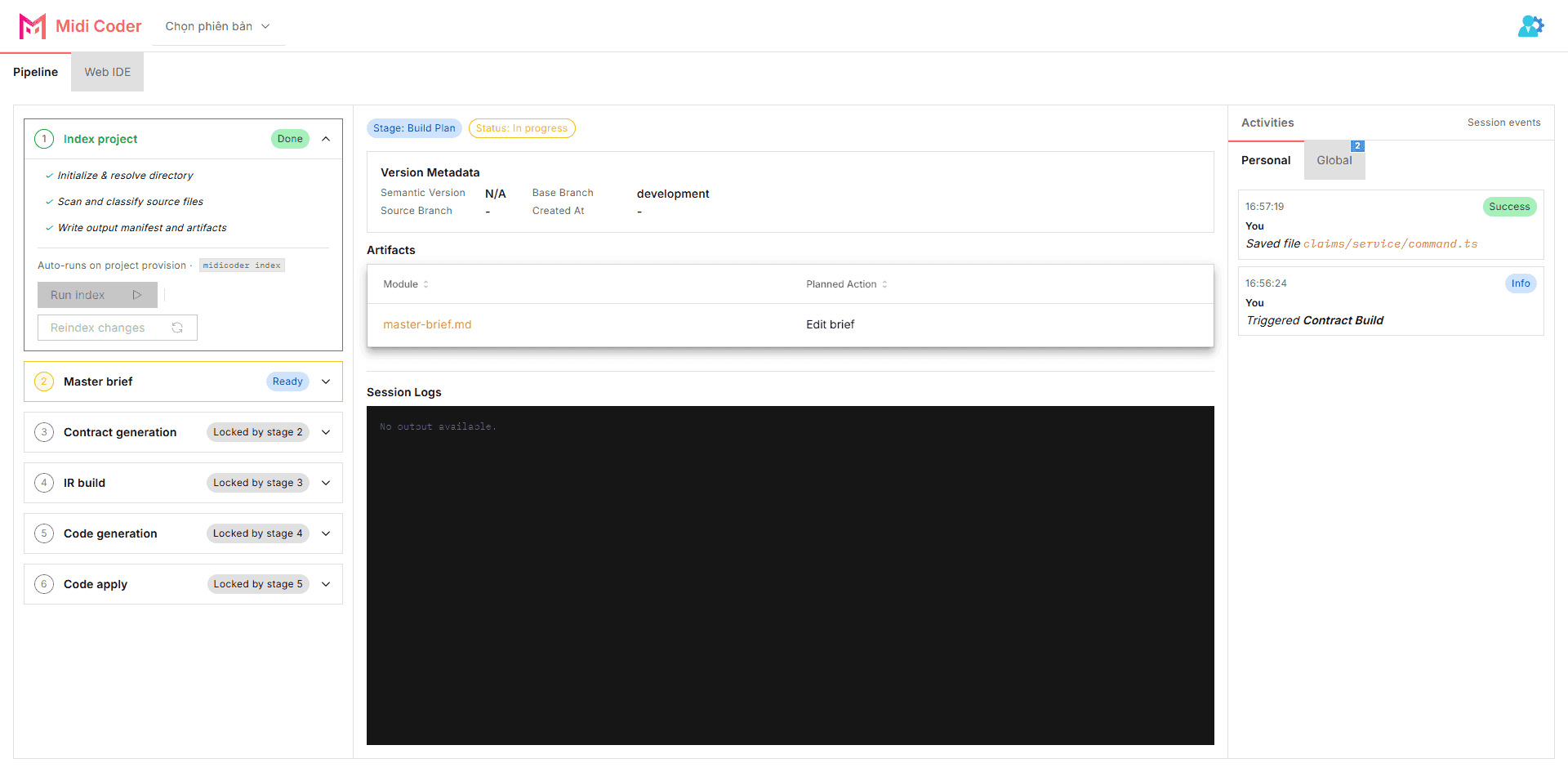The image size is (1568, 772).
Task: Click the play icon on Run index
Action: click(137, 295)
